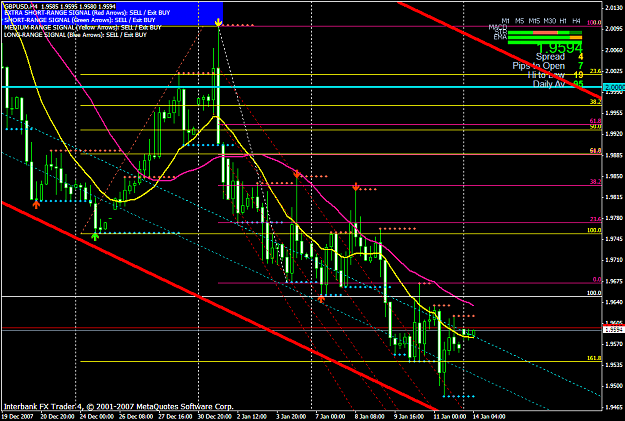
Task: Click the EXTRA SHORT-RANGE SIGNAL line
Action: (87, 13)
